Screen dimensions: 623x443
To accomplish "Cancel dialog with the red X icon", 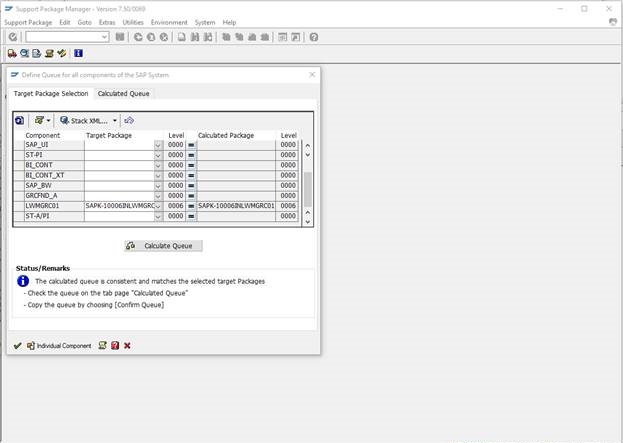I will 127,346.
